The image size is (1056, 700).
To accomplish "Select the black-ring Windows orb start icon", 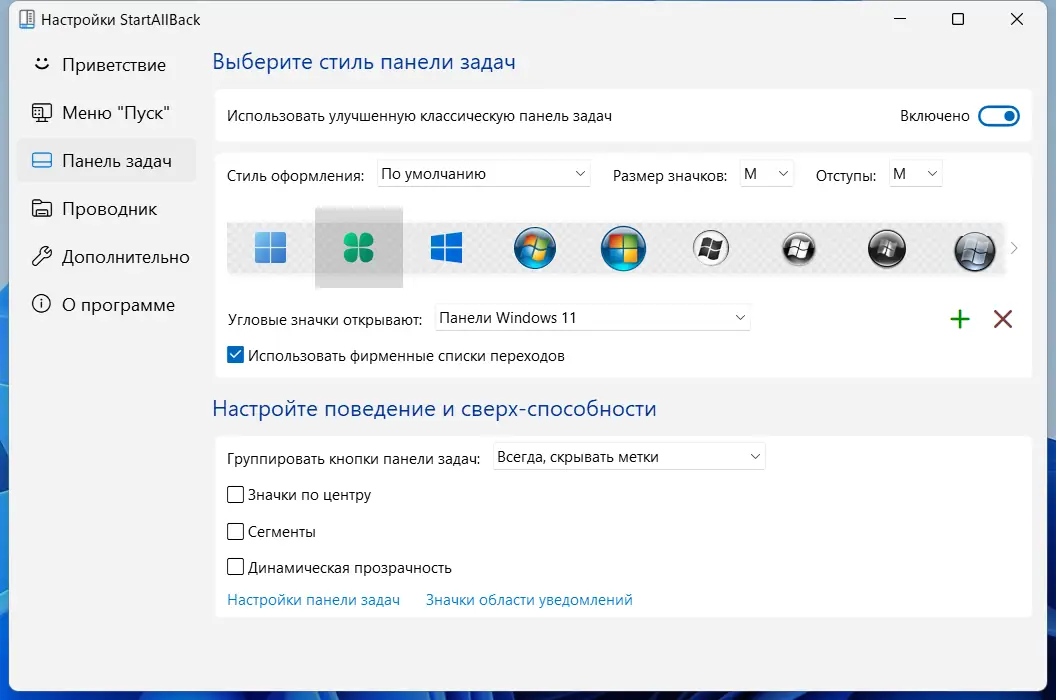I will coord(799,248).
